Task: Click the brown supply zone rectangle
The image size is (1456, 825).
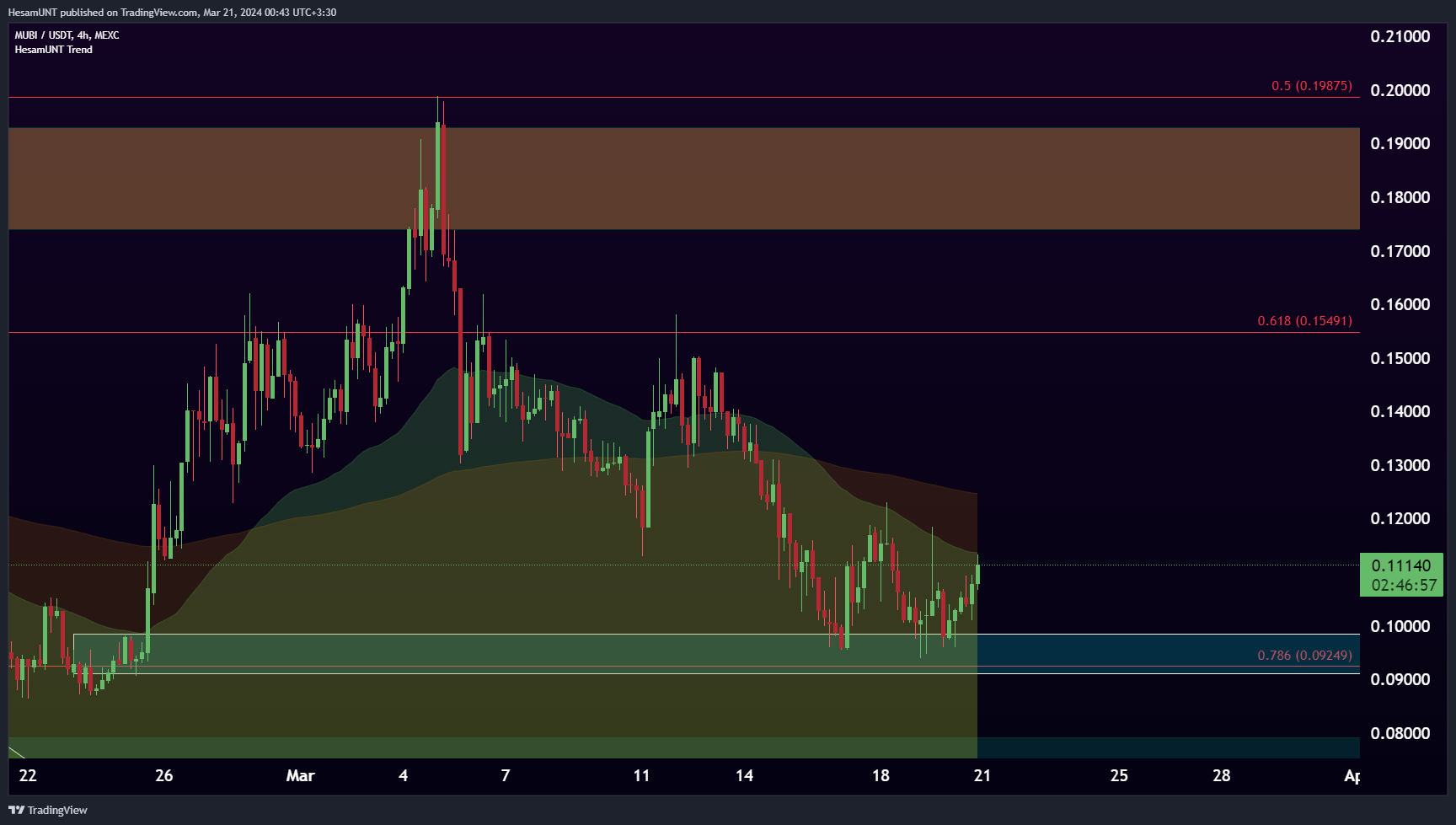Action: 684,179
